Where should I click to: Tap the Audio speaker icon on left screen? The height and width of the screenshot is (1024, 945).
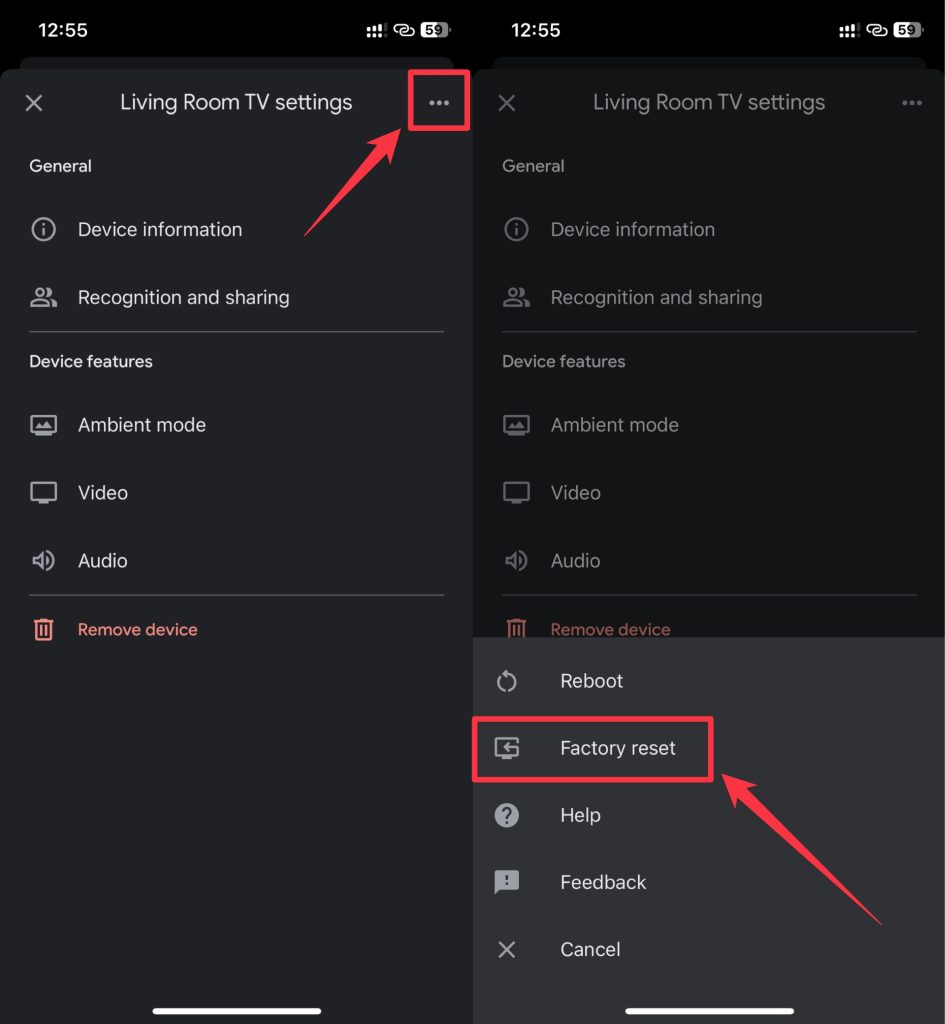(43, 561)
